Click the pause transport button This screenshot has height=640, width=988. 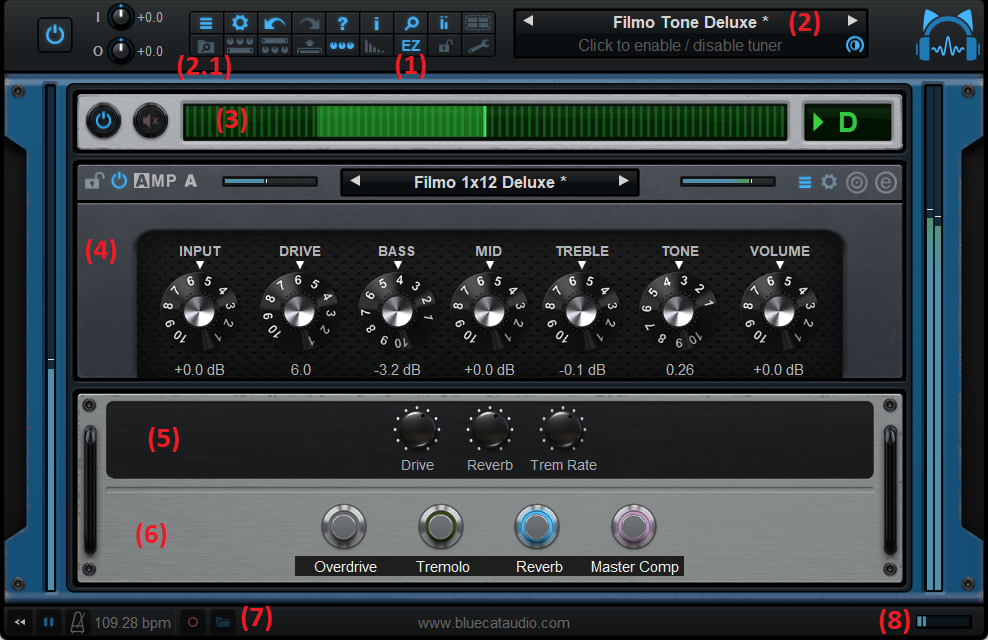point(49,622)
